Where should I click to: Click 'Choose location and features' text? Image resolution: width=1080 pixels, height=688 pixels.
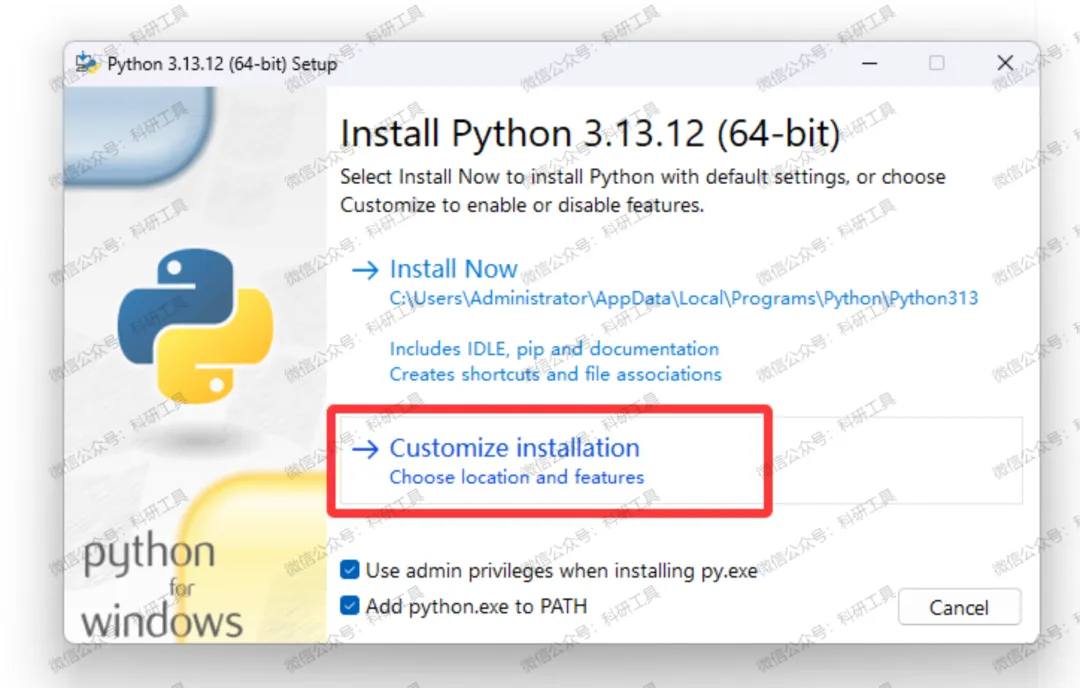tap(517, 477)
